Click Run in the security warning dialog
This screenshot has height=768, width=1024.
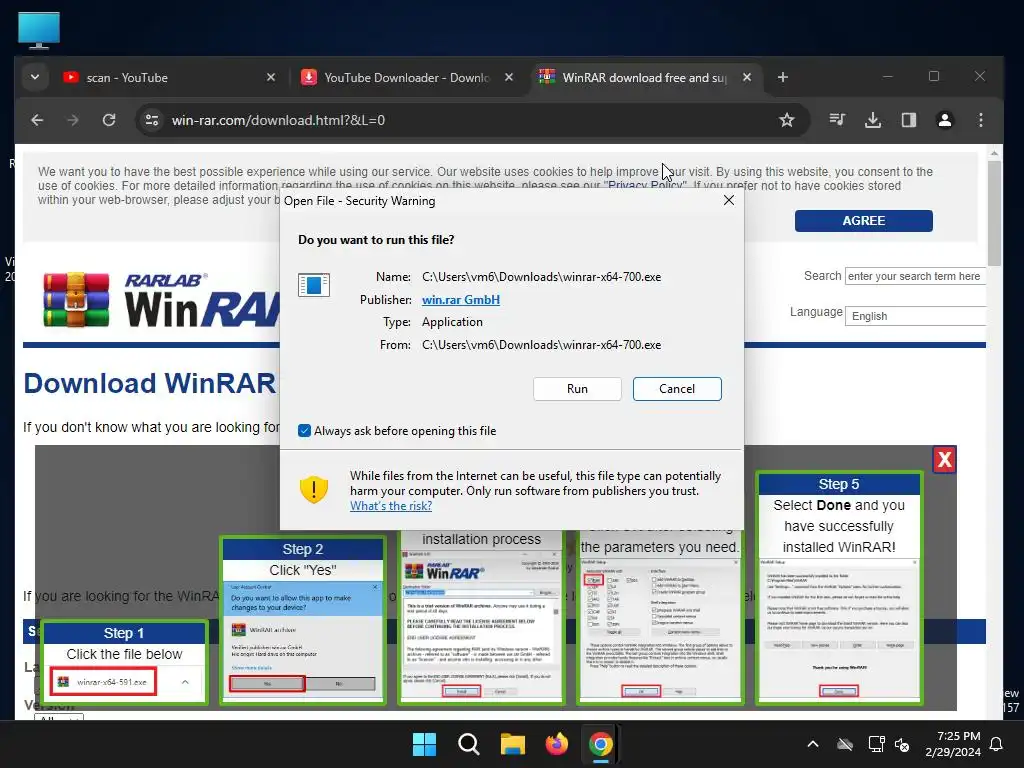click(x=577, y=389)
